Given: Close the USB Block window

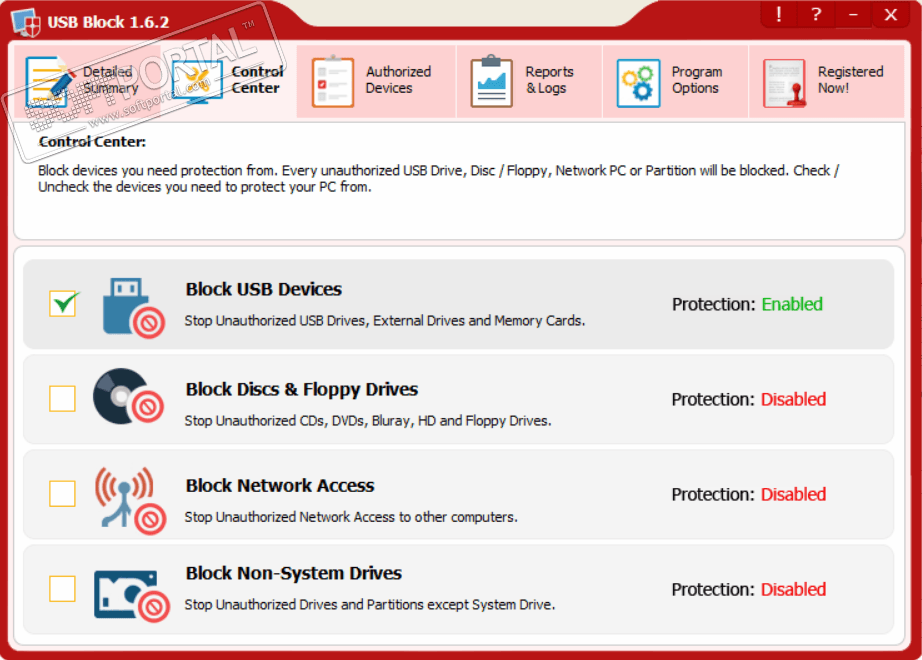Looking at the screenshot, I should tap(890, 14).
